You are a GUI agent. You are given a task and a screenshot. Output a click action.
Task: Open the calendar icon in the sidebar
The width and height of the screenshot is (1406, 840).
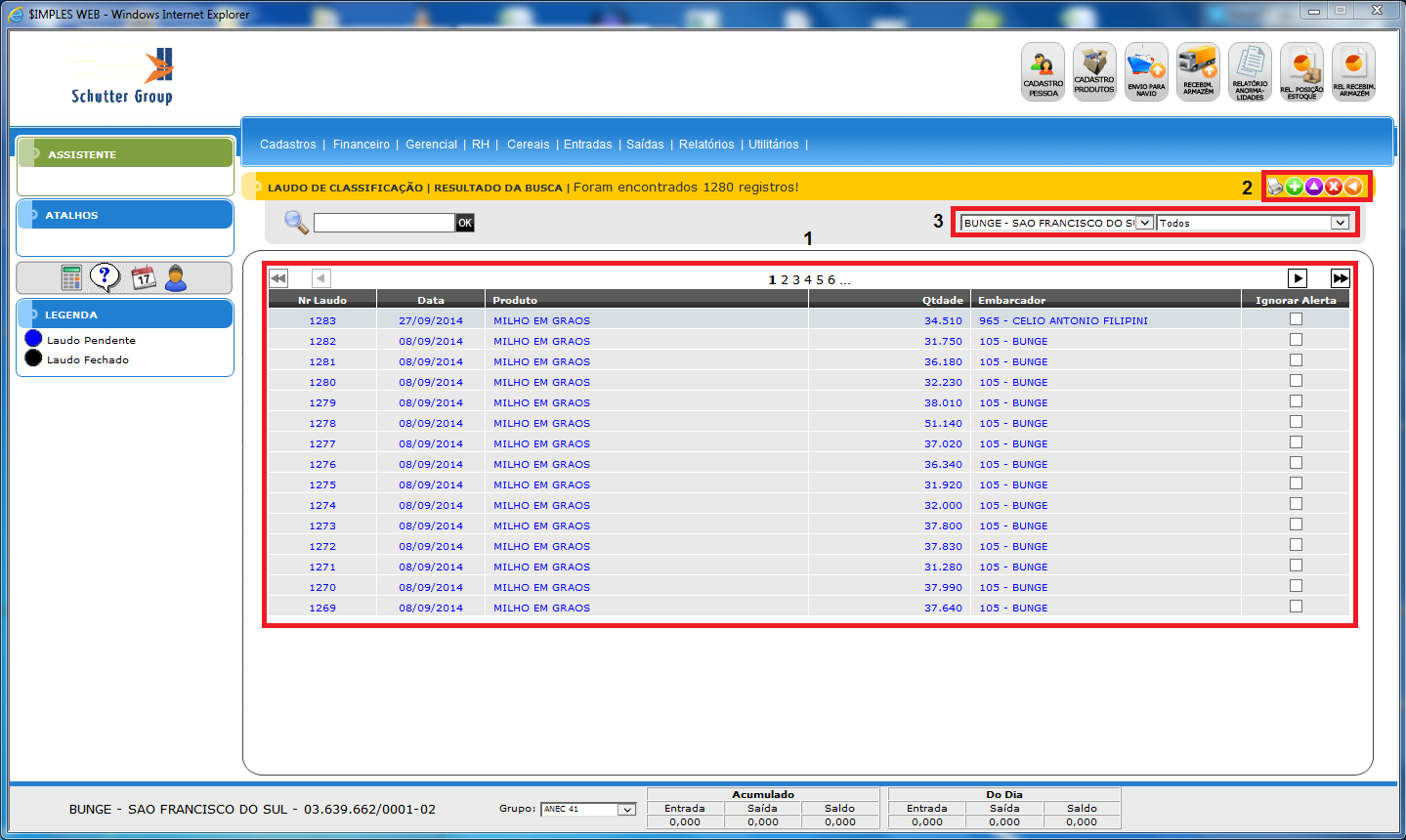143,278
